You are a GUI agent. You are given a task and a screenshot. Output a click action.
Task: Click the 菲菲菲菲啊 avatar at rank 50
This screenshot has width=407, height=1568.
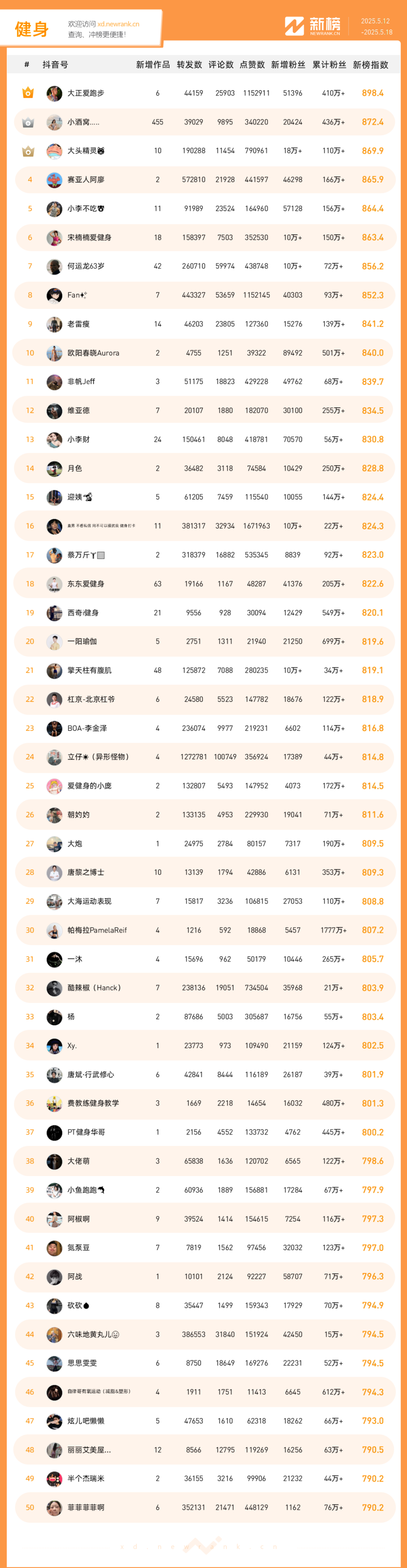tap(54, 1508)
